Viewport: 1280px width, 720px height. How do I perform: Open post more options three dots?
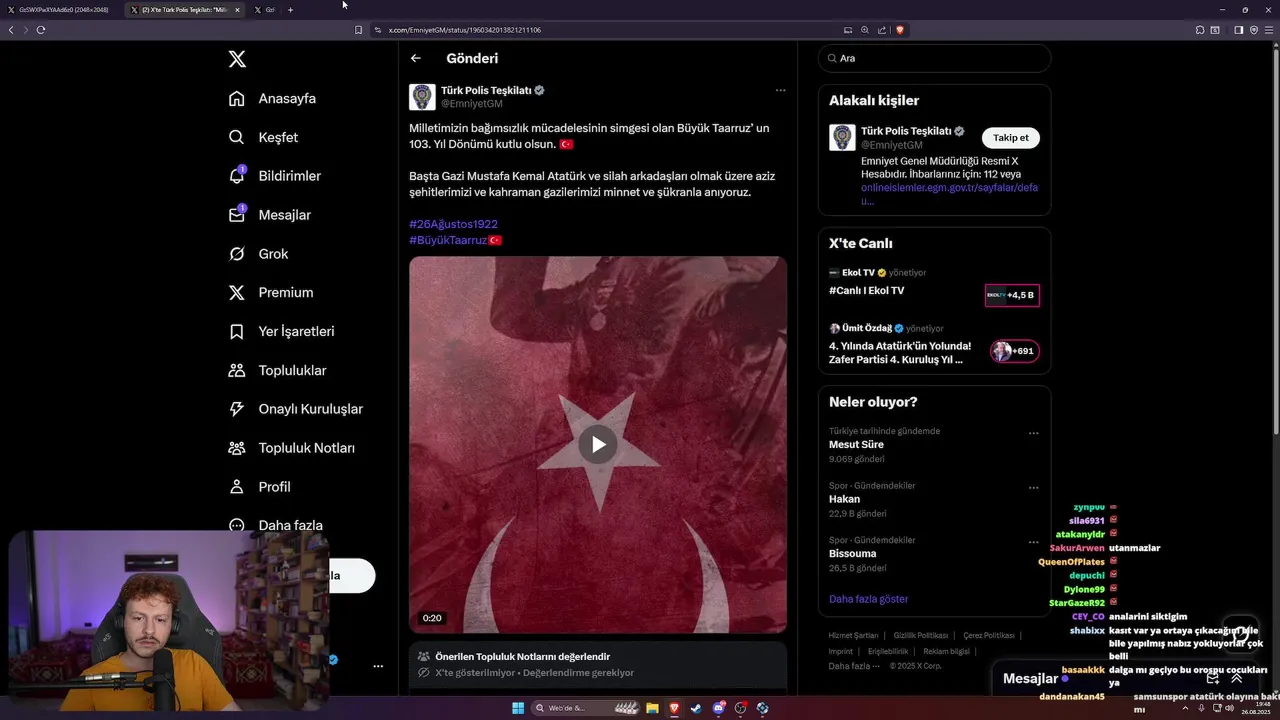point(780,90)
